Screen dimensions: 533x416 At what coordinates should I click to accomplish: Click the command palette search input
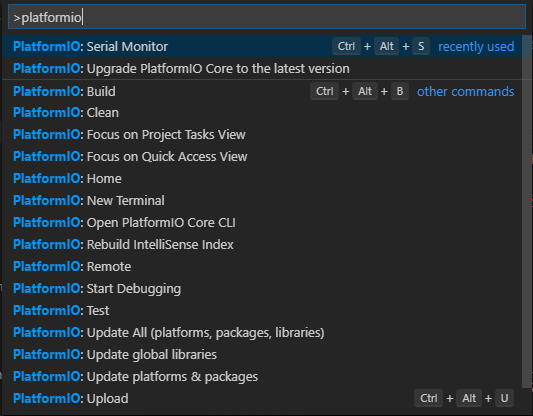pos(267,17)
